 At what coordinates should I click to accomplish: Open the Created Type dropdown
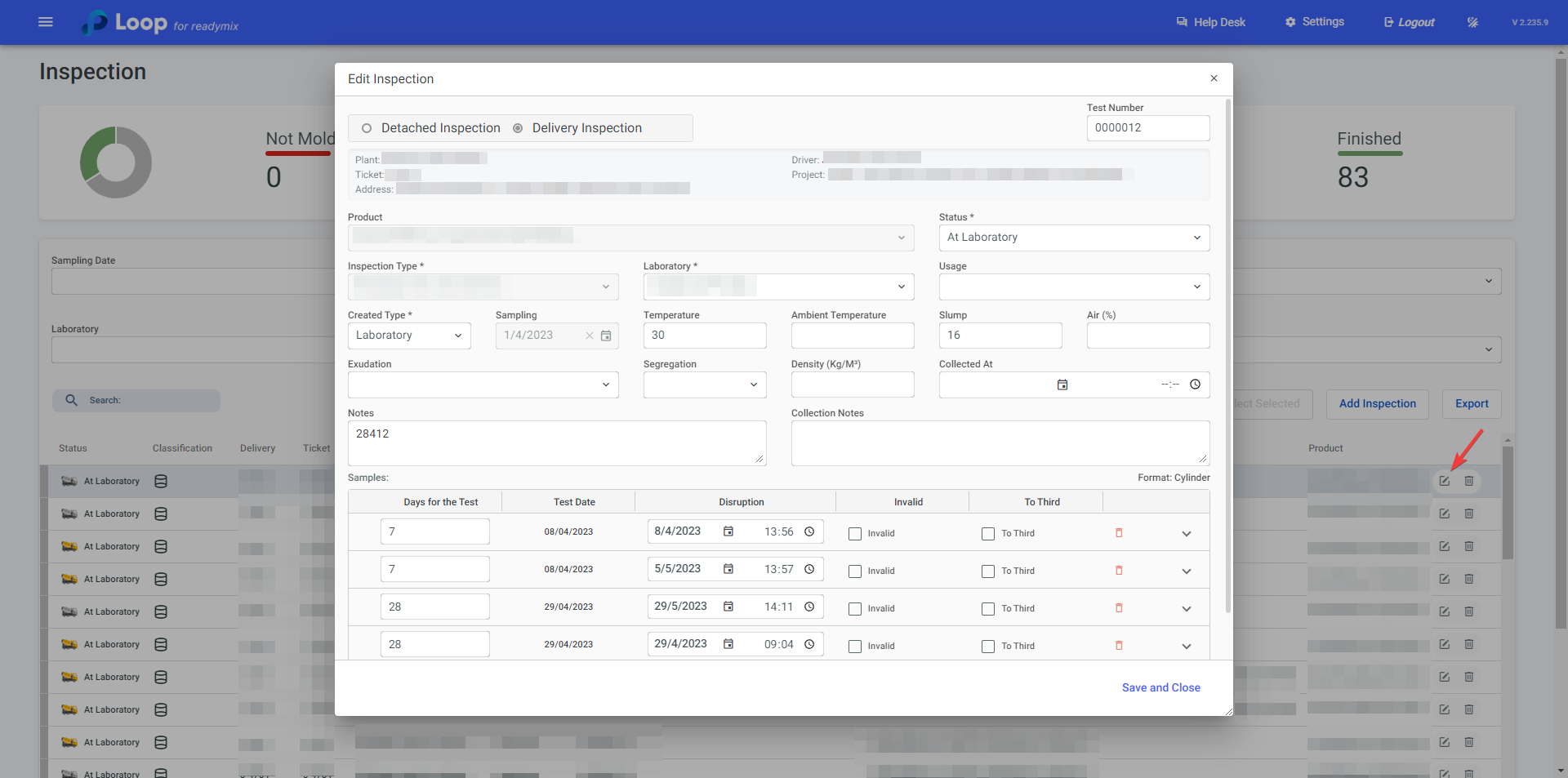(x=409, y=336)
